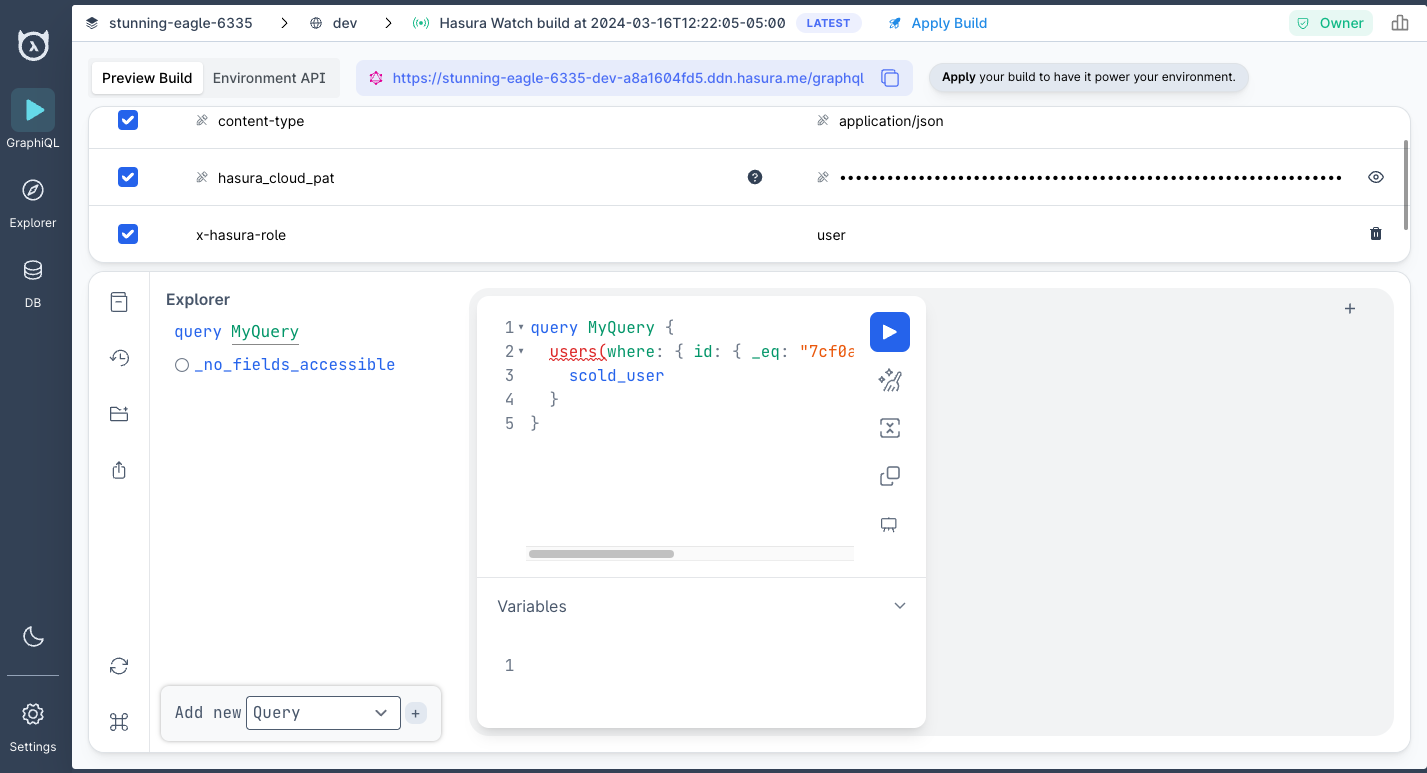Open Explorer compass icon in sidebar
The width and height of the screenshot is (1427, 773).
[33, 191]
